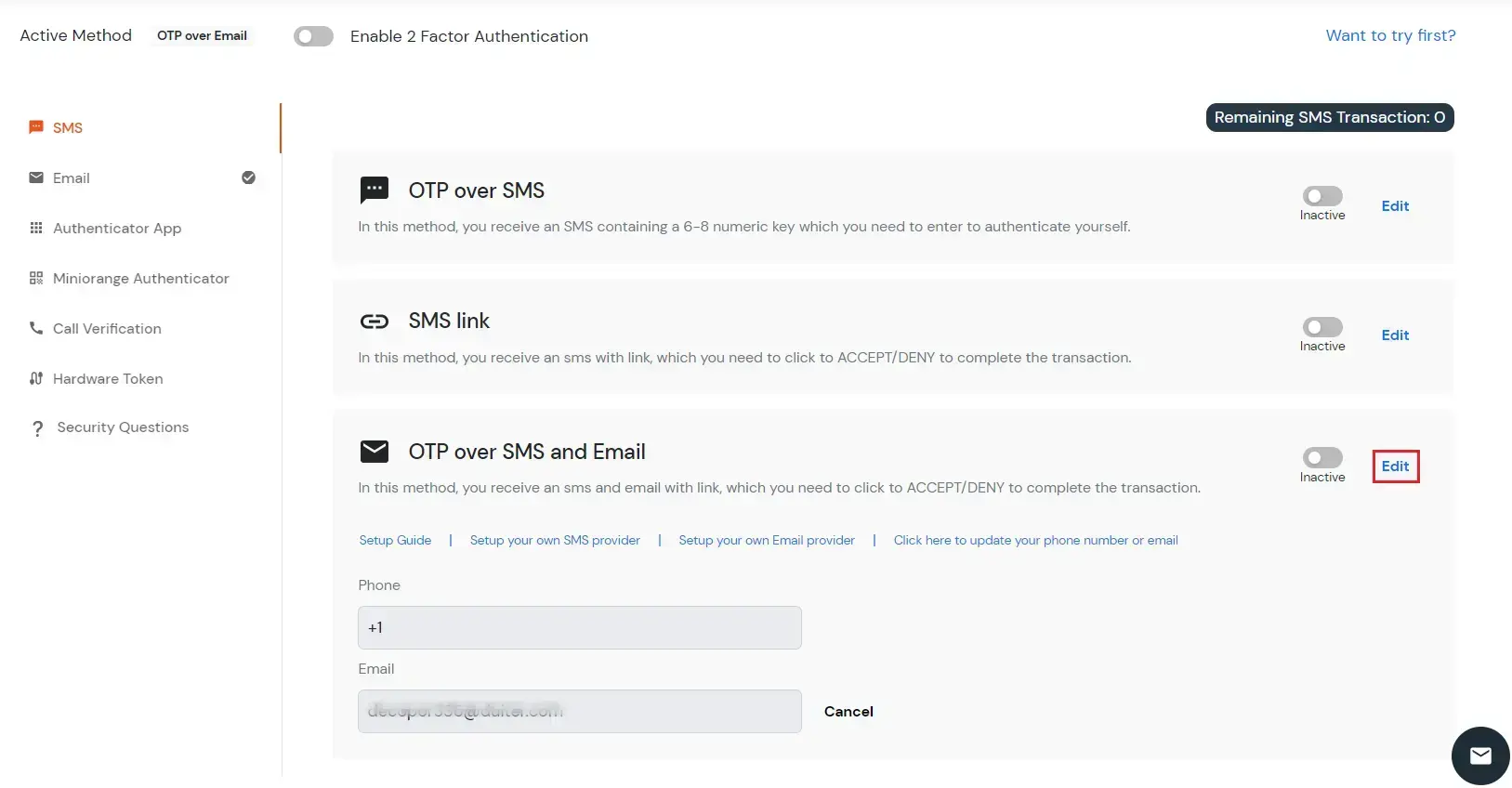Screen dimensions: 1512x788
Task: Select the SMS sidebar icon
Action: pyautogui.click(x=35, y=127)
